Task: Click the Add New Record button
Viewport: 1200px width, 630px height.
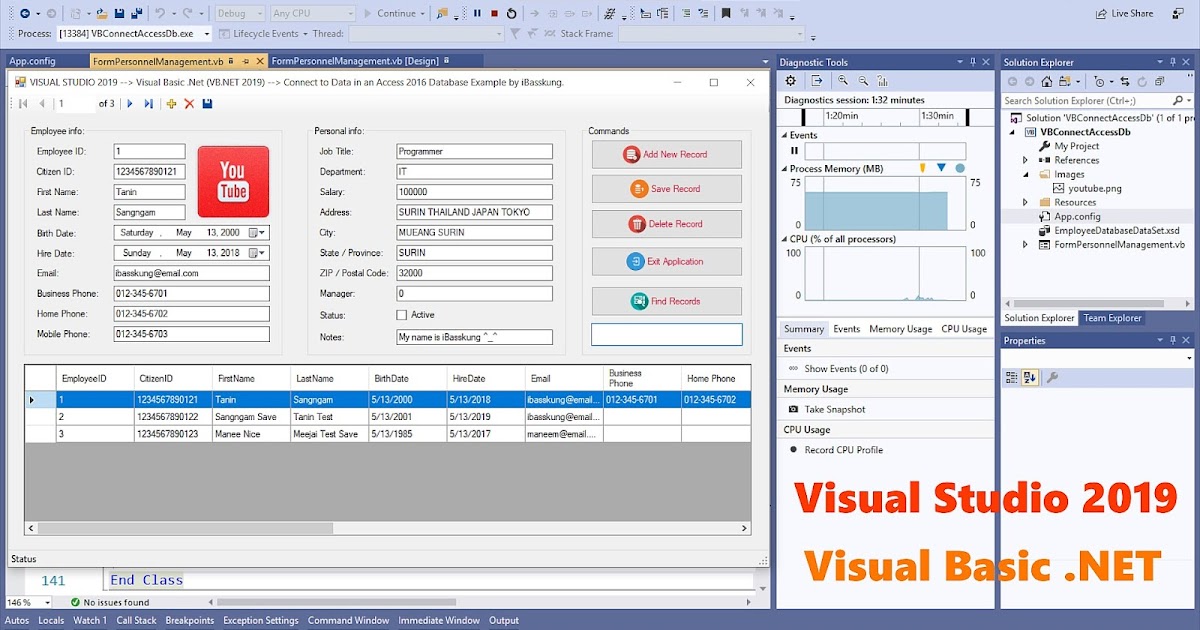Action: tap(666, 154)
